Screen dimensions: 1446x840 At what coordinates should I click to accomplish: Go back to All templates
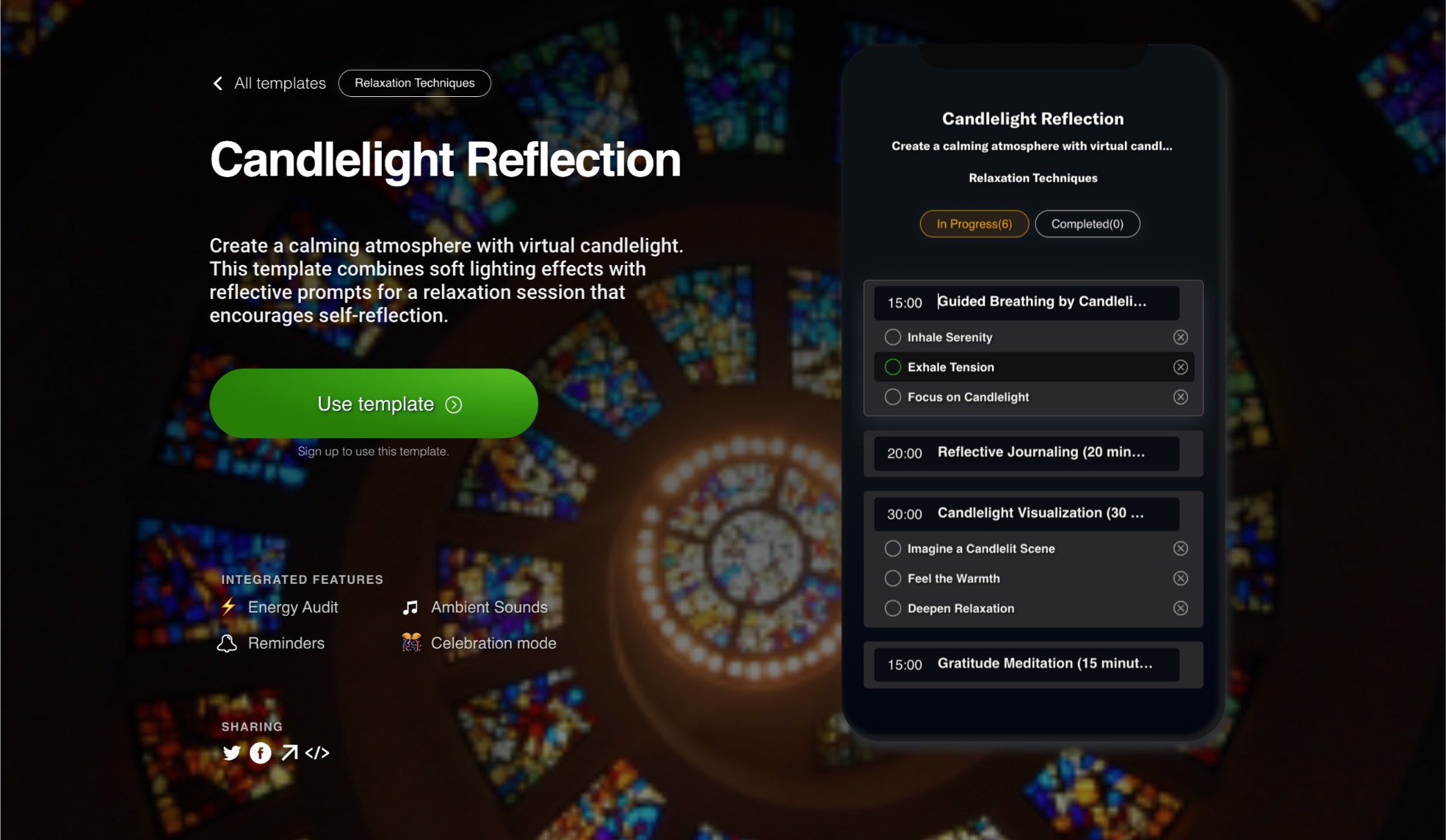click(268, 83)
